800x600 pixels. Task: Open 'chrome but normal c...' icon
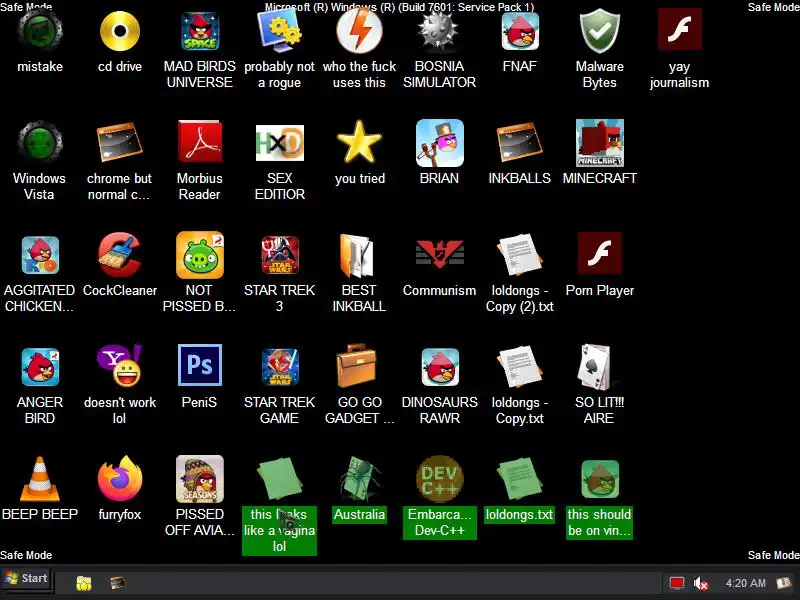(x=120, y=142)
